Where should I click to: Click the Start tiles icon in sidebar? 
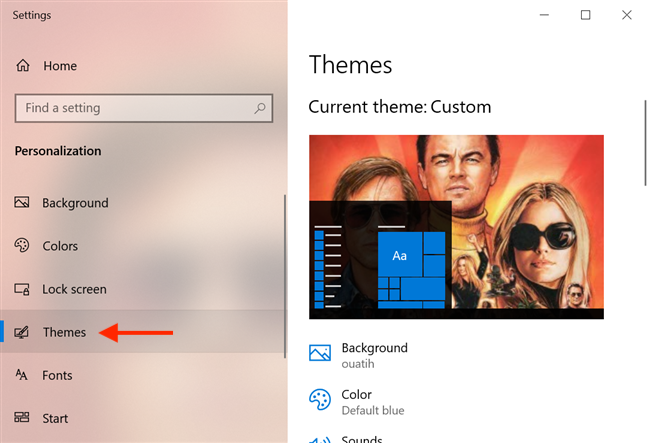coord(21,417)
